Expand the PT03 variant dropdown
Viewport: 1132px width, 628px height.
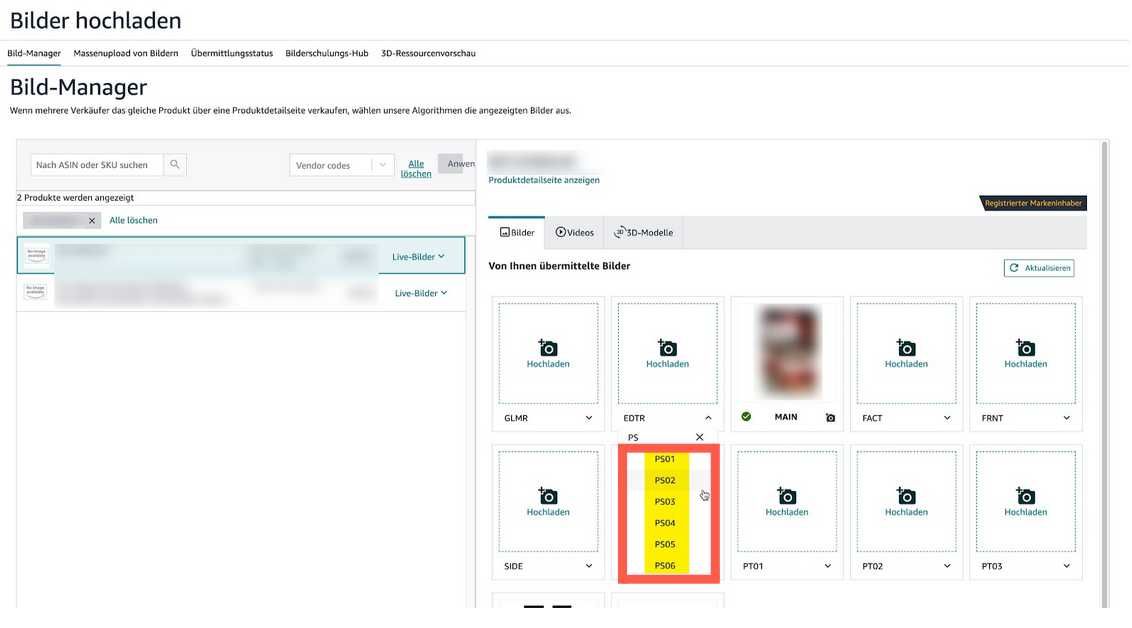coord(1066,566)
